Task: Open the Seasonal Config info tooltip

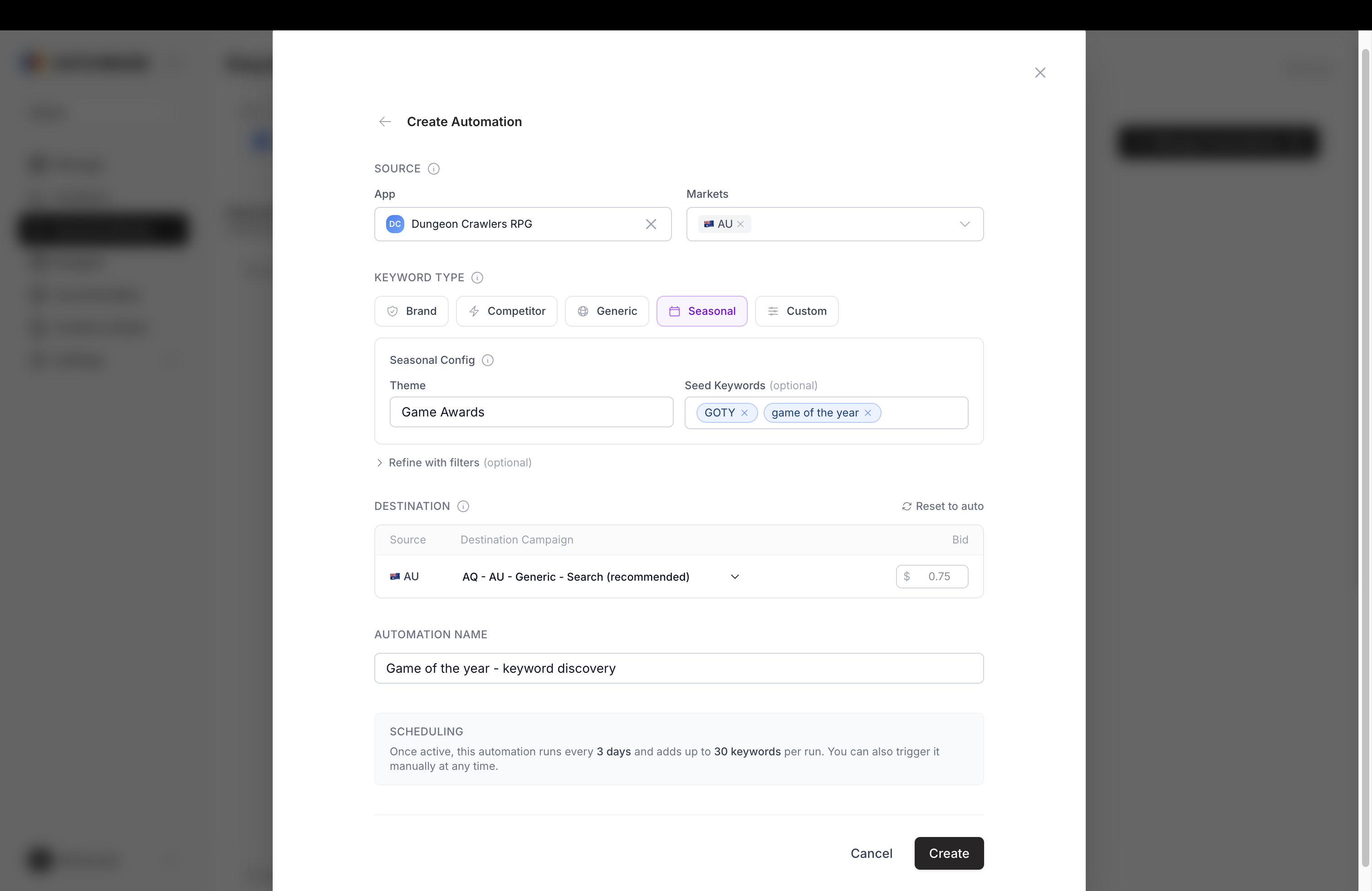Action: pyautogui.click(x=488, y=360)
